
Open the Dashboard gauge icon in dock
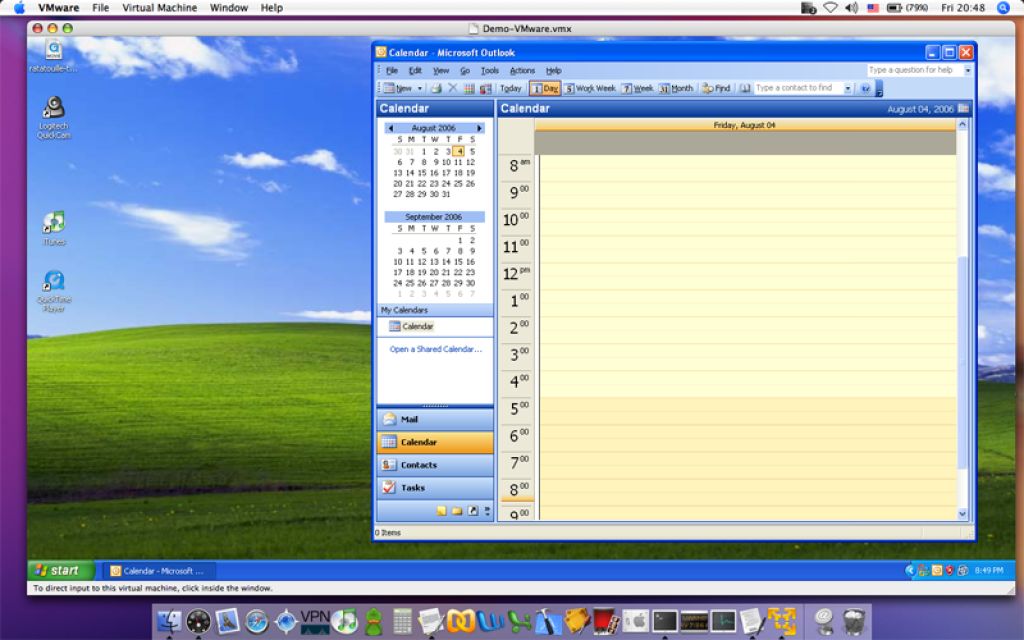tap(199, 621)
